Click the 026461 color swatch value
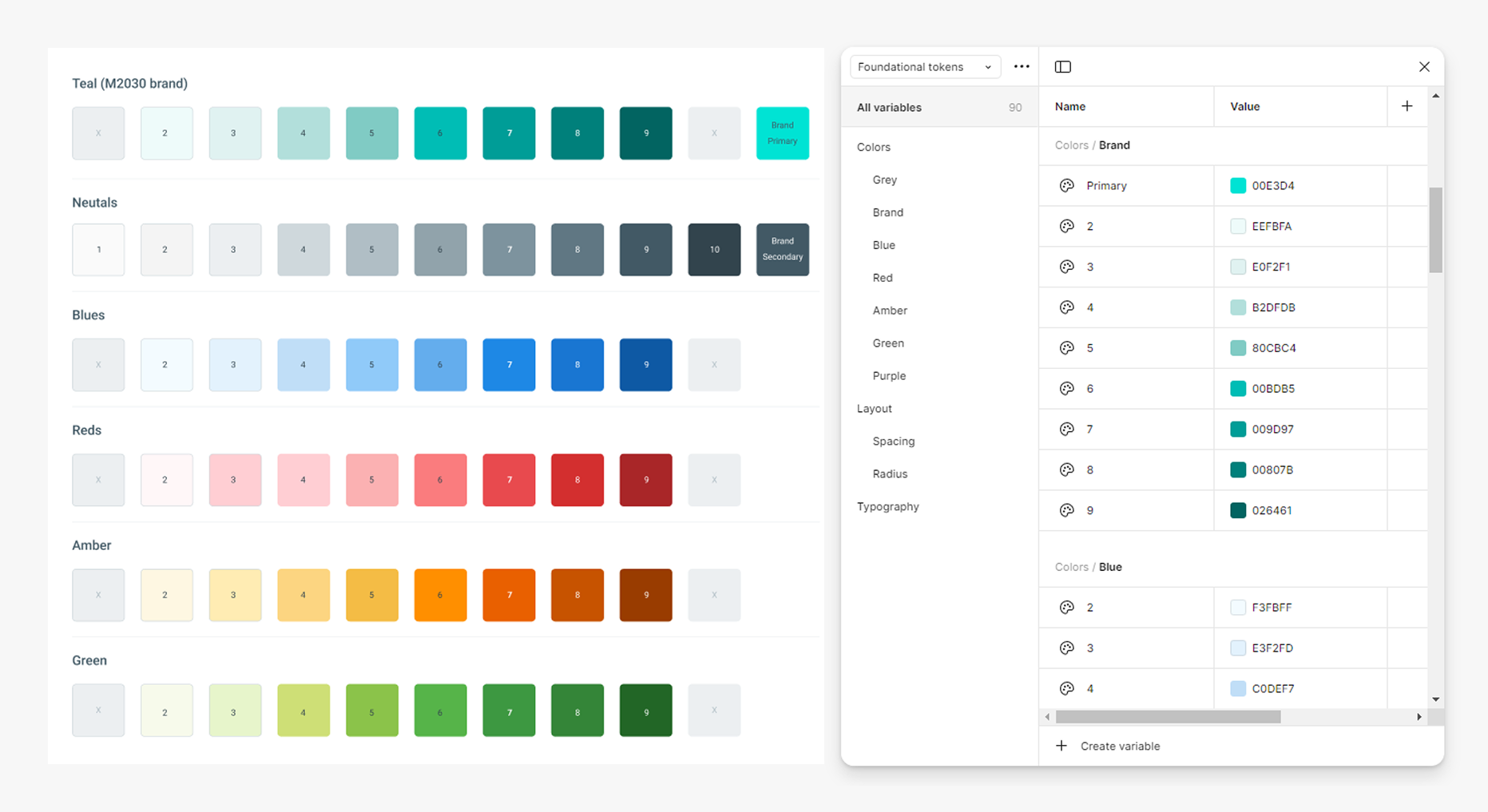Image resolution: width=1488 pixels, height=812 pixels. 1238,511
